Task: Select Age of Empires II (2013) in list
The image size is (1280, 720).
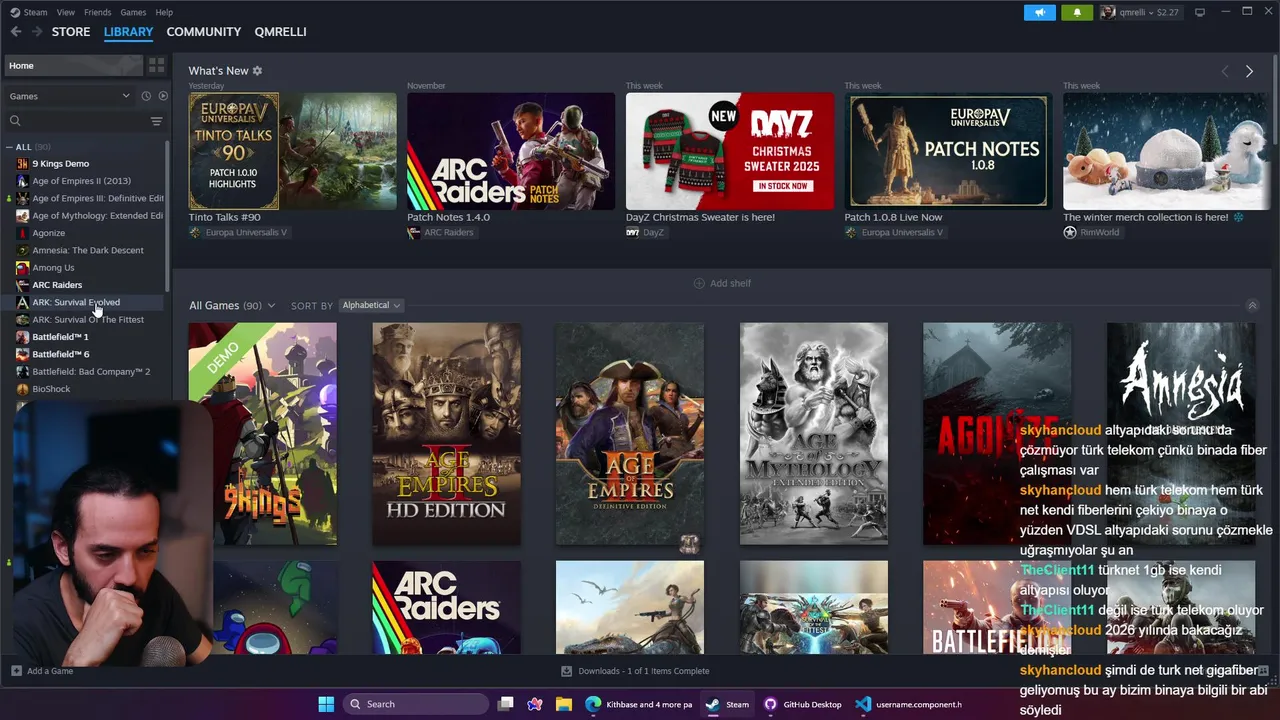Action: 81,181
